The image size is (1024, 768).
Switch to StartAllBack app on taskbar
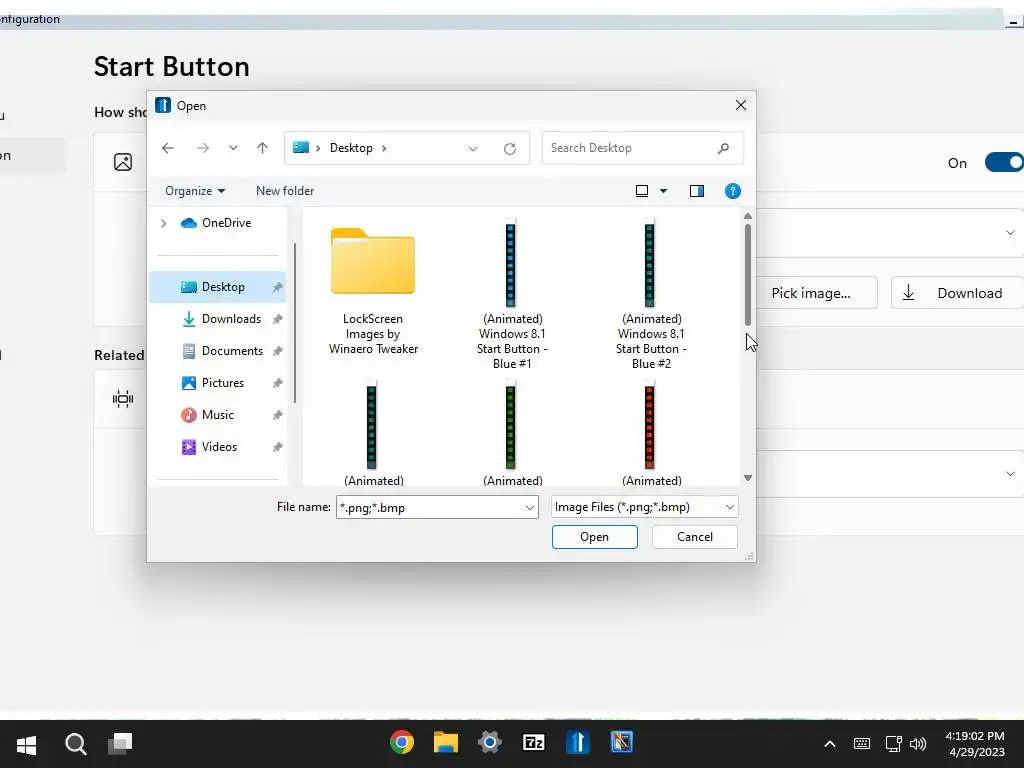(578, 743)
